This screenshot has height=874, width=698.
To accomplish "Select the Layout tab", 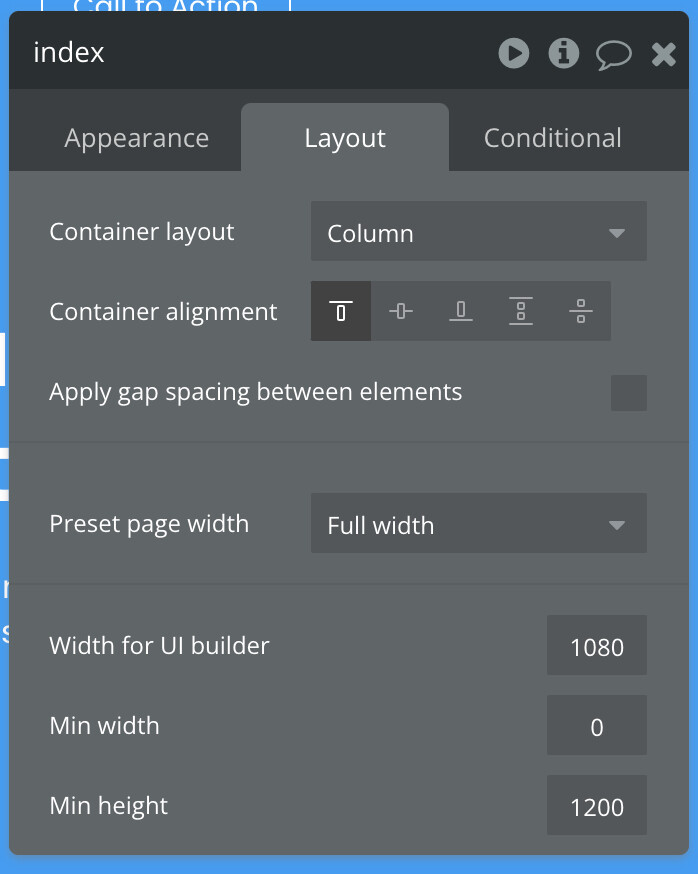I will pyautogui.click(x=345, y=138).
